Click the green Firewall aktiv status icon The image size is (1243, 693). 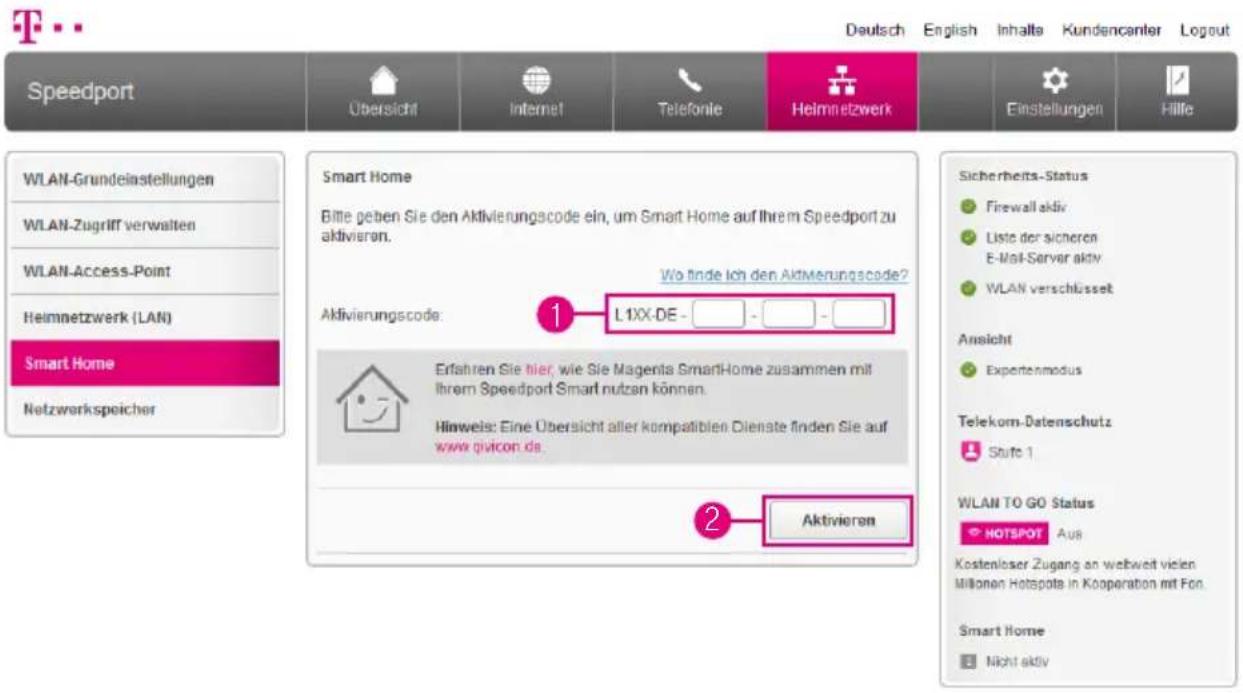pyautogui.click(x=967, y=207)
